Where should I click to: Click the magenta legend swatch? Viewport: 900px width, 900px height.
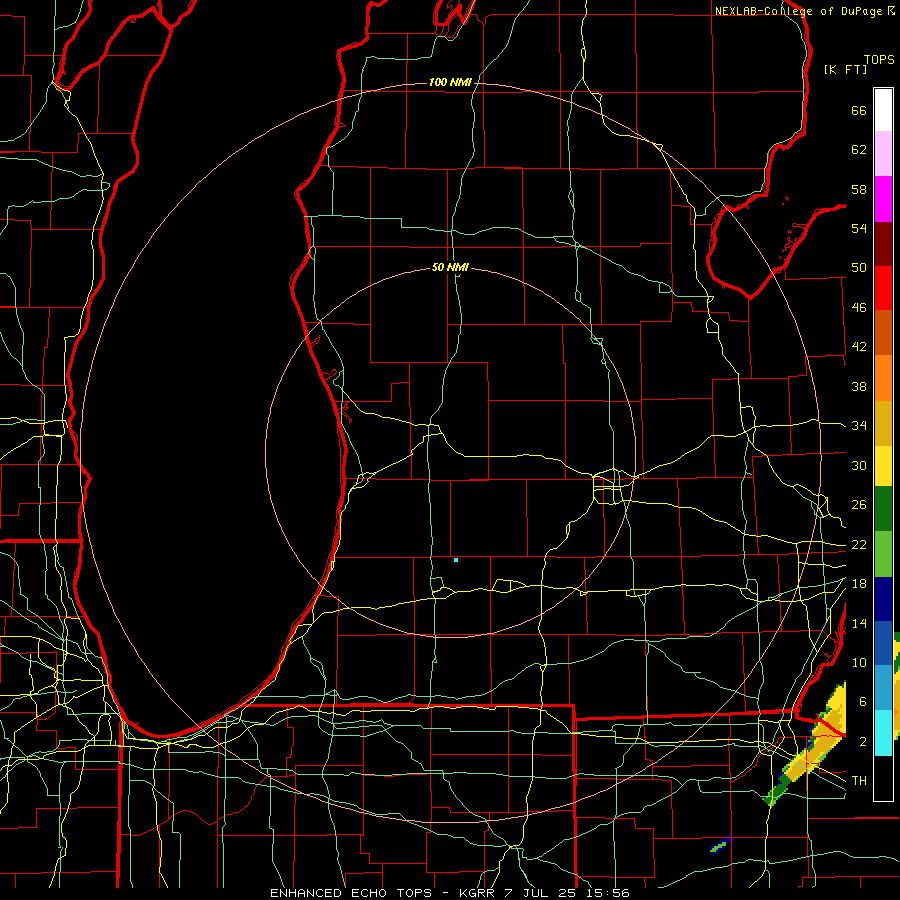883,199
